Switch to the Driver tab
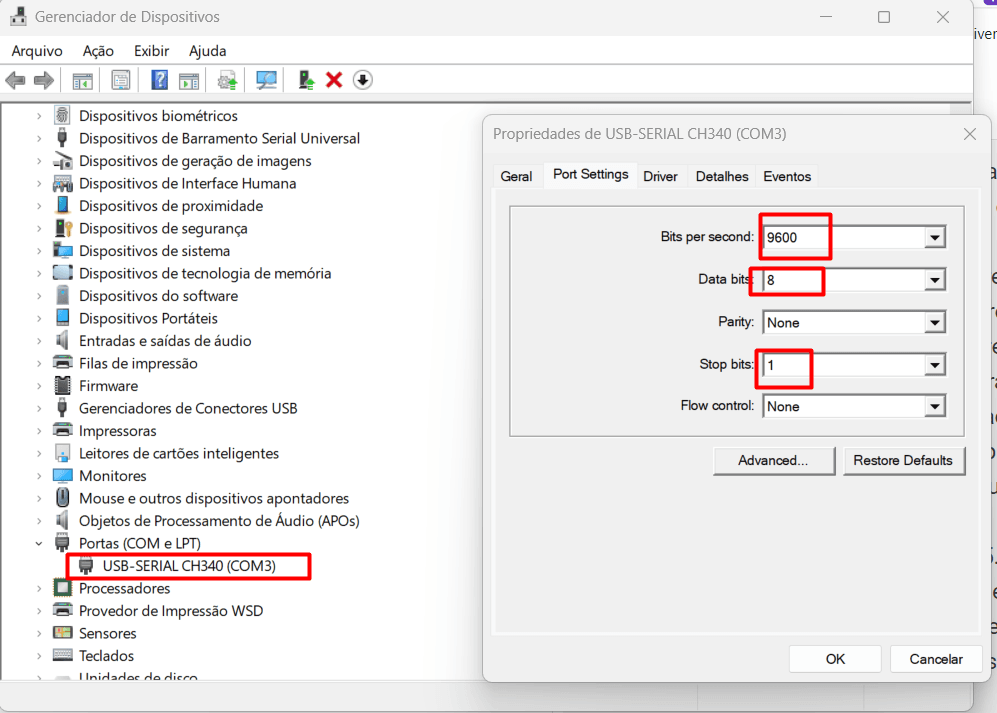Image resolution: width=997 pixels, height=713 pixels. (x=660, y=176)
